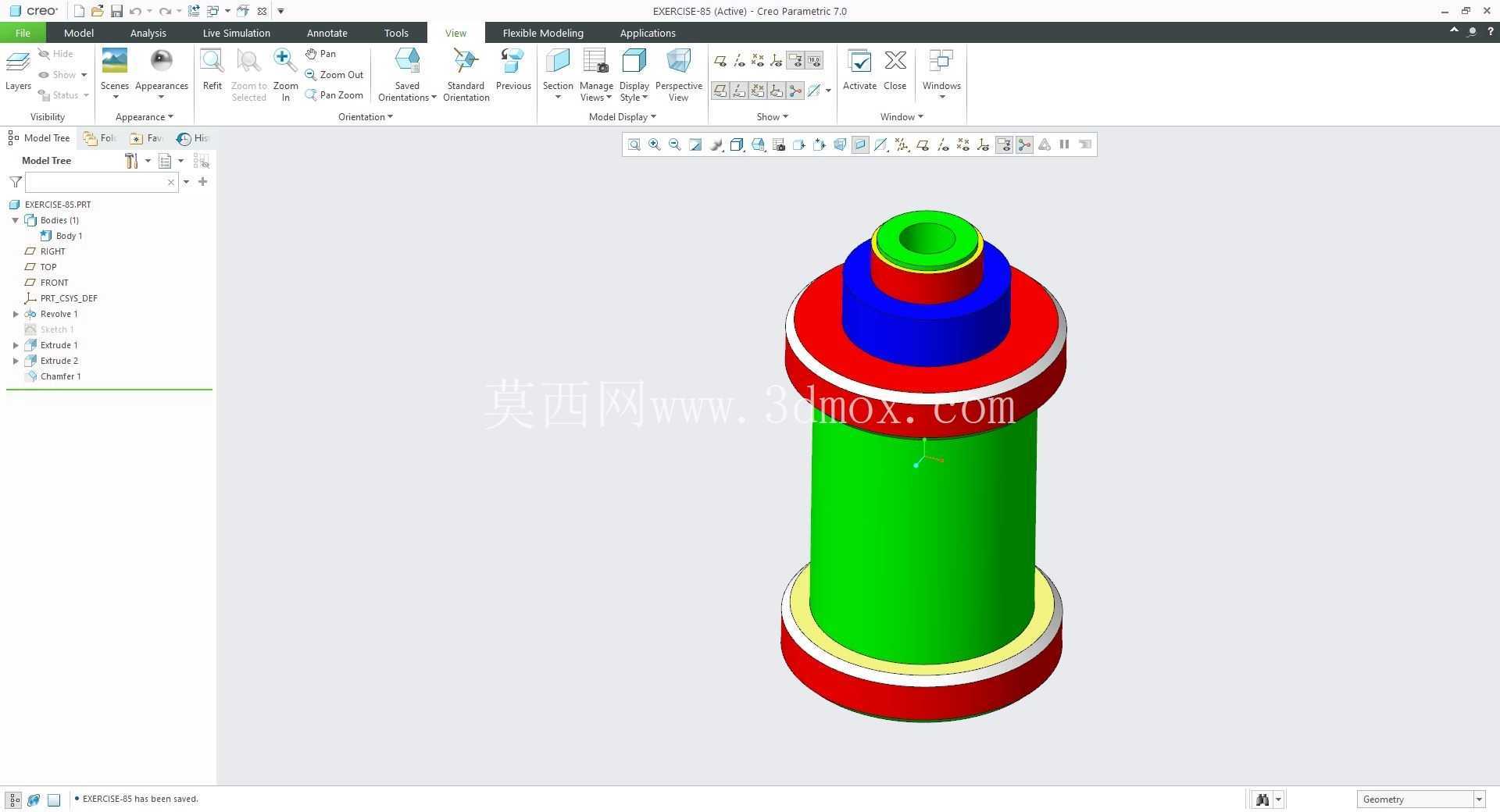Open the Scenes gallery icon
Screen dimensions: 1500x812
tap(115, 61)
